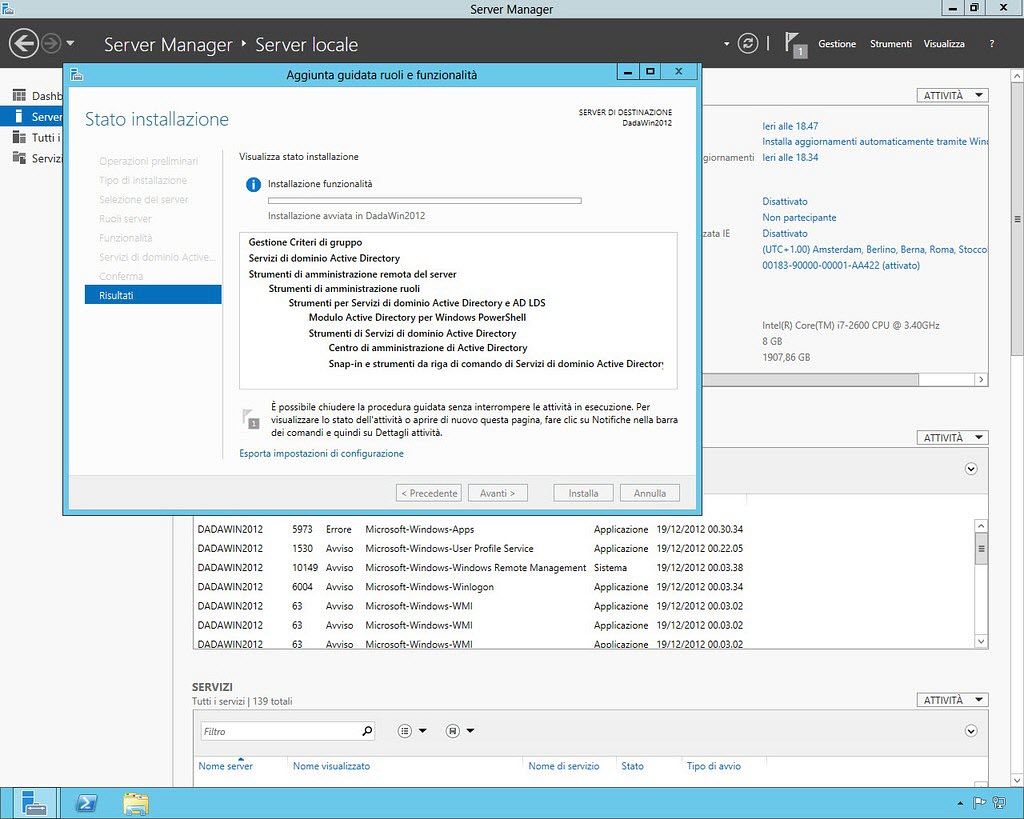Viewport: 1024px width, 819px height.
Task: Click the Precedente button
Action: coord(428,493)
